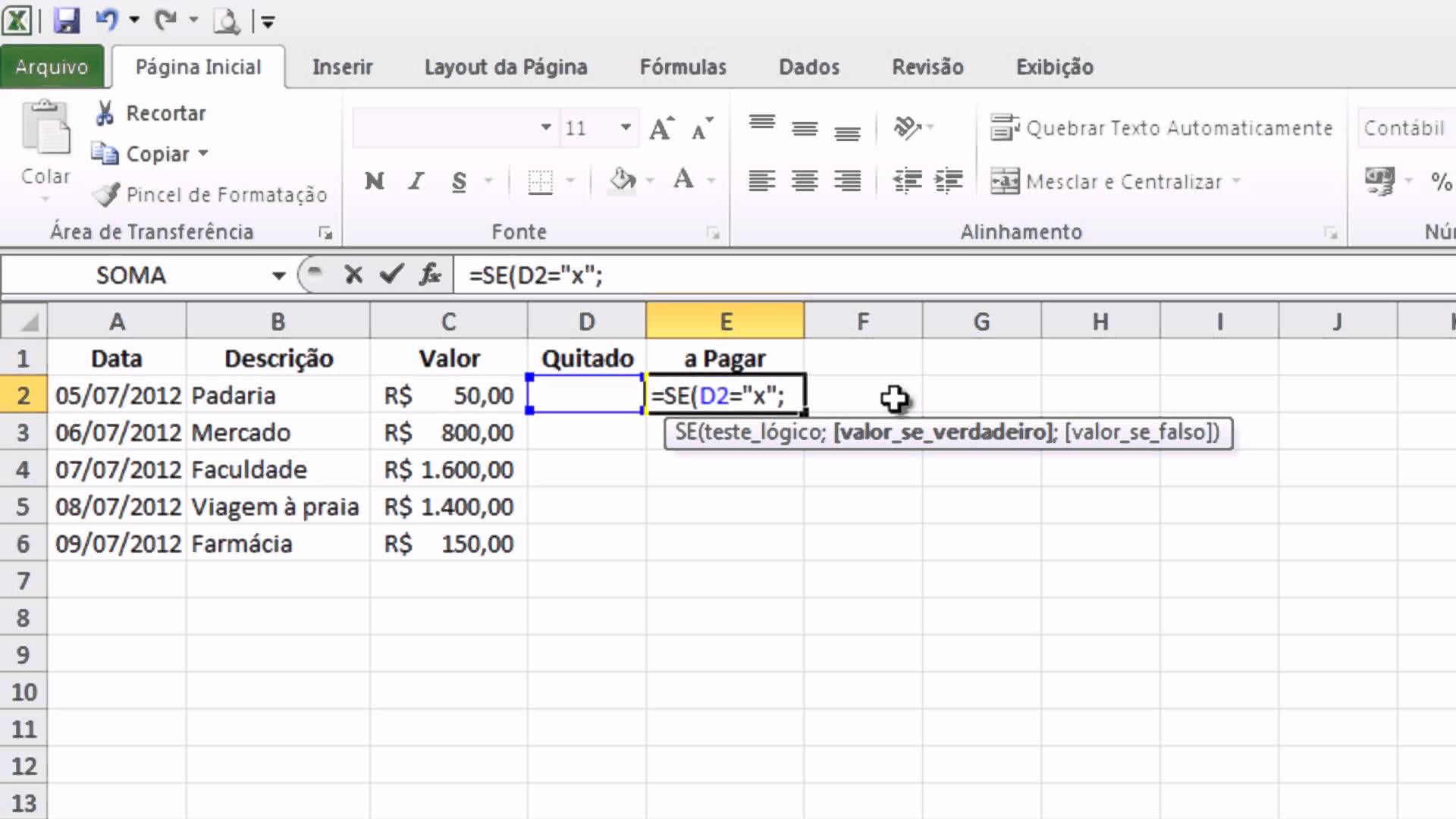Click the cancel formula X button
Viewport: 1456px width, 819px height.
(353, 276)
